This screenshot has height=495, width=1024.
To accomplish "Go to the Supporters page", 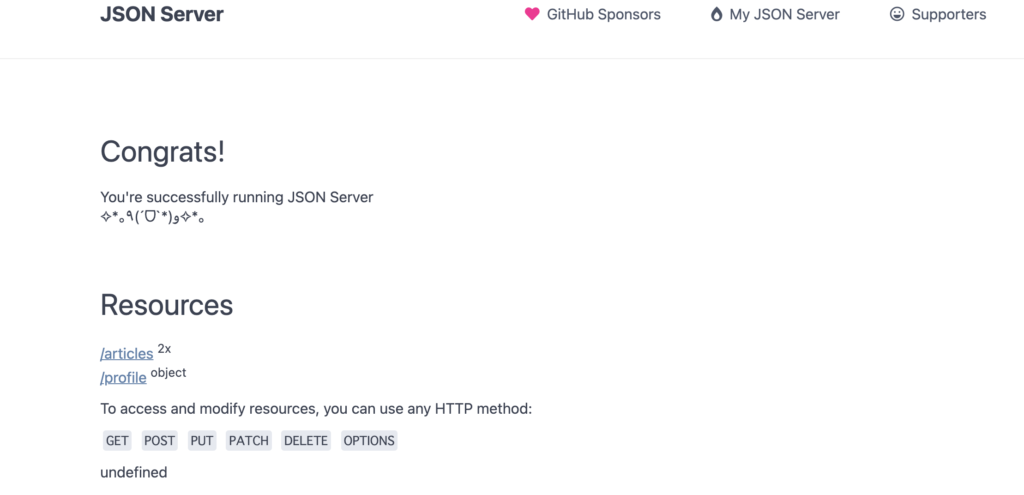I will [938, 14].
